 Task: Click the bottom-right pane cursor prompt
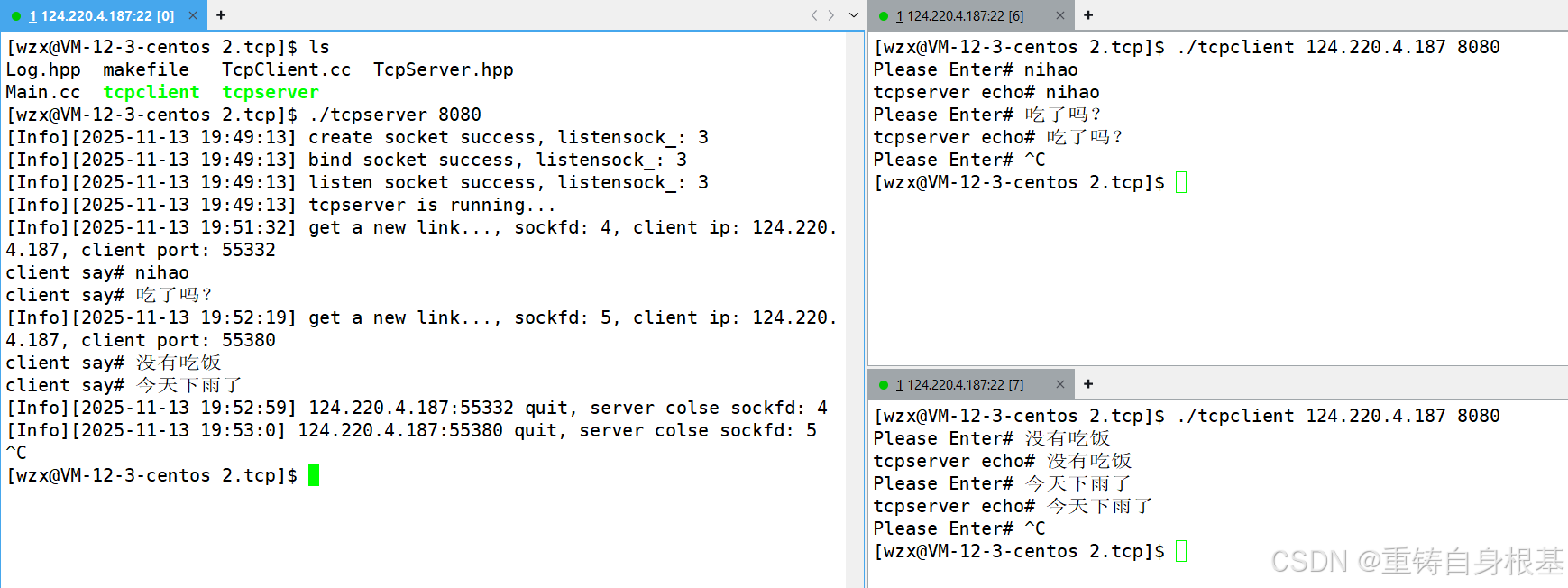click(x=1181, y=551)
